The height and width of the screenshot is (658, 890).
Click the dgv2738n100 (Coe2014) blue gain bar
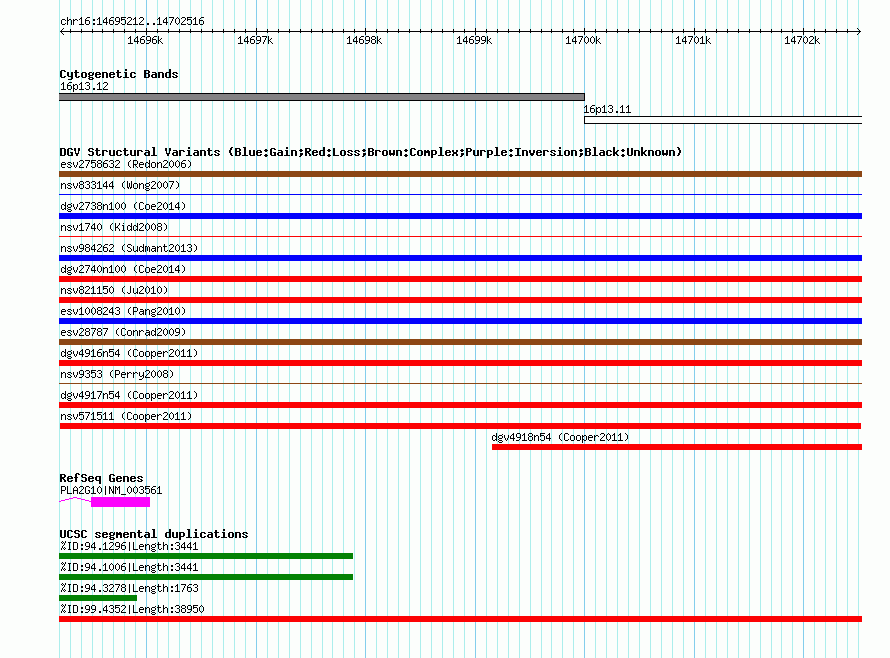[x=460, y=216]
